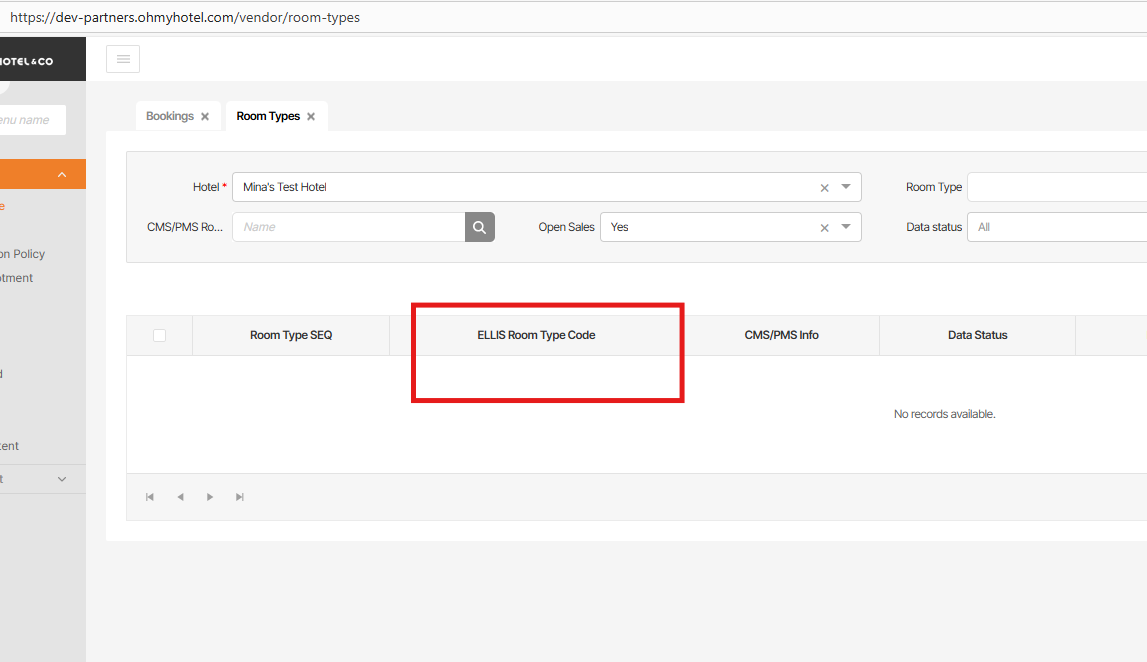Click the ELLIS Room Type Code column header
Screen dimensions: 1147x662
(x=536, y=335)
